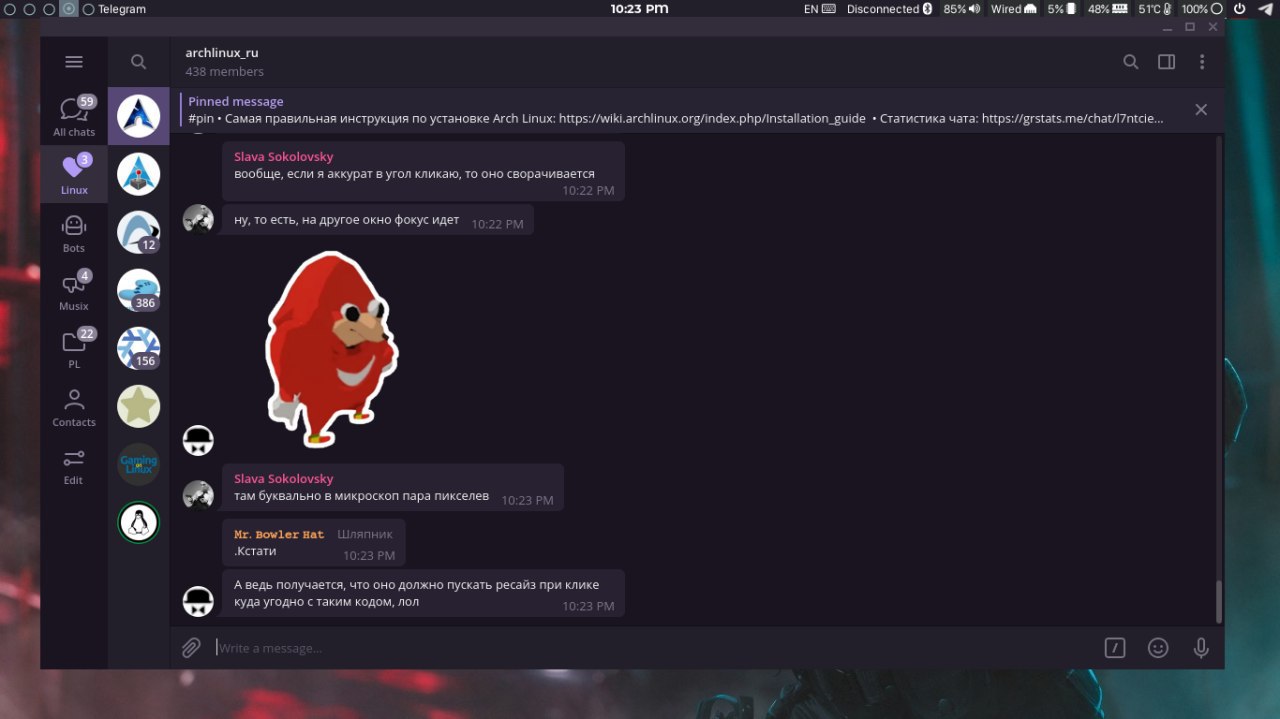Image resolution: width=1280 pixels, height=719 pixels.
Task: Click the Wired network indicator
Action: 1013,9
